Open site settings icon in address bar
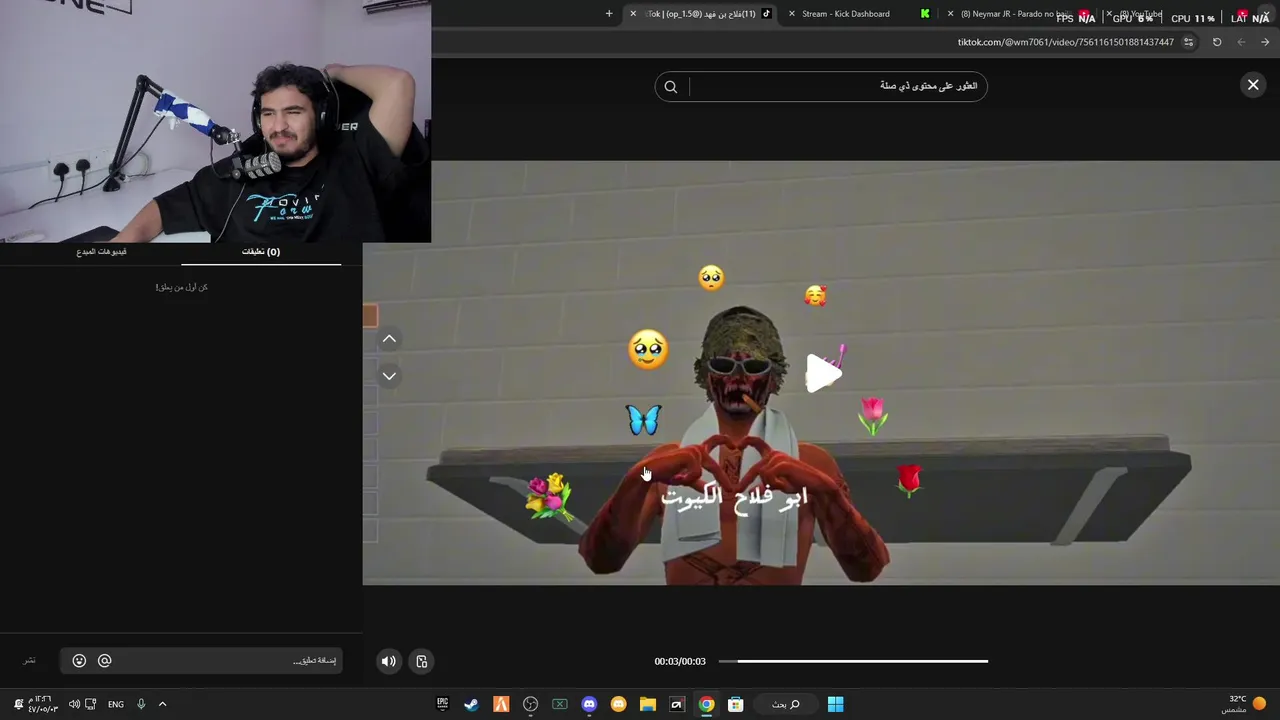The height and width of the screenshot is (720, 1280). coord(1188,42)
